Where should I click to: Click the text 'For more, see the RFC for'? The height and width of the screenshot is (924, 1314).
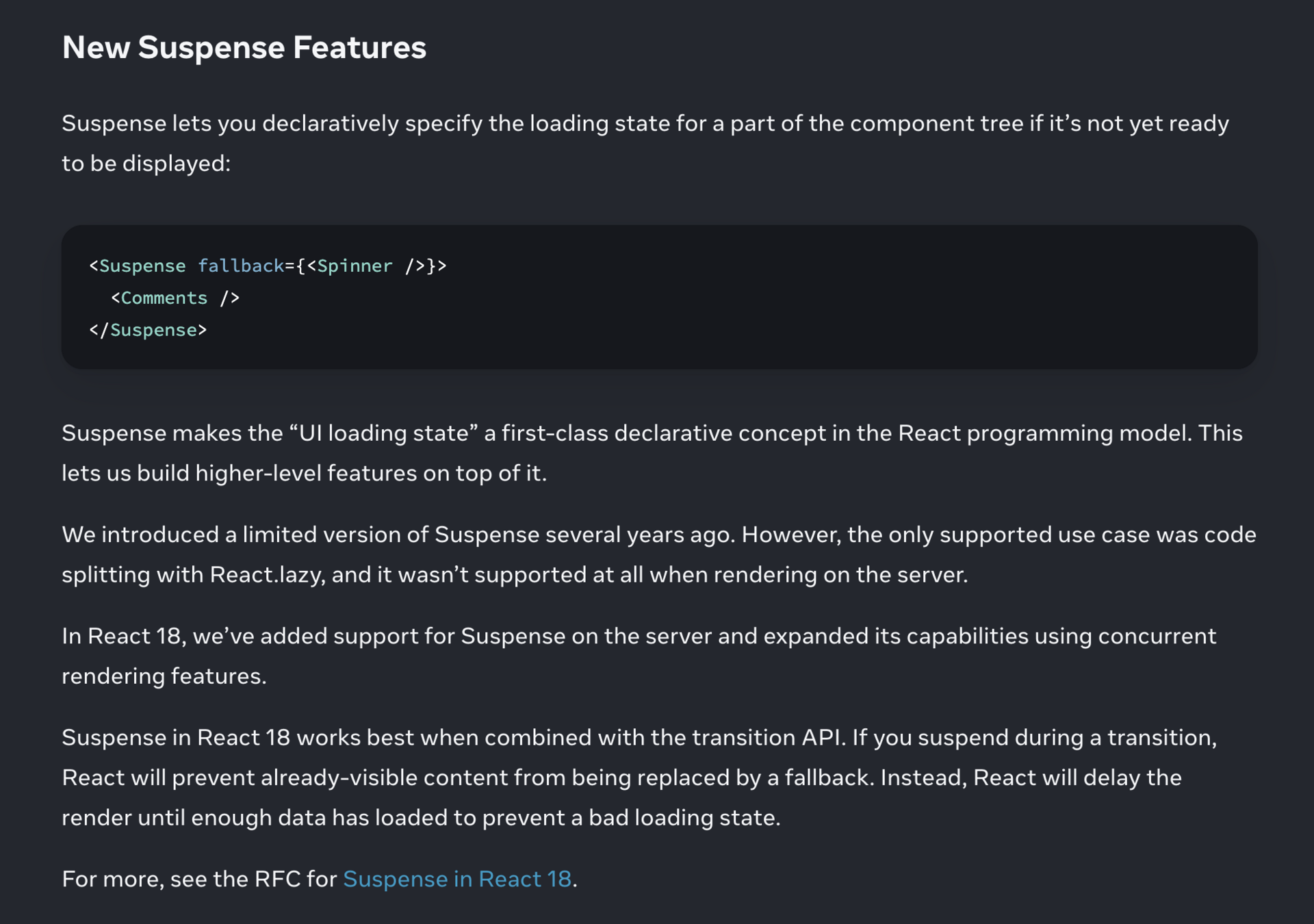(x=200, y=879)
